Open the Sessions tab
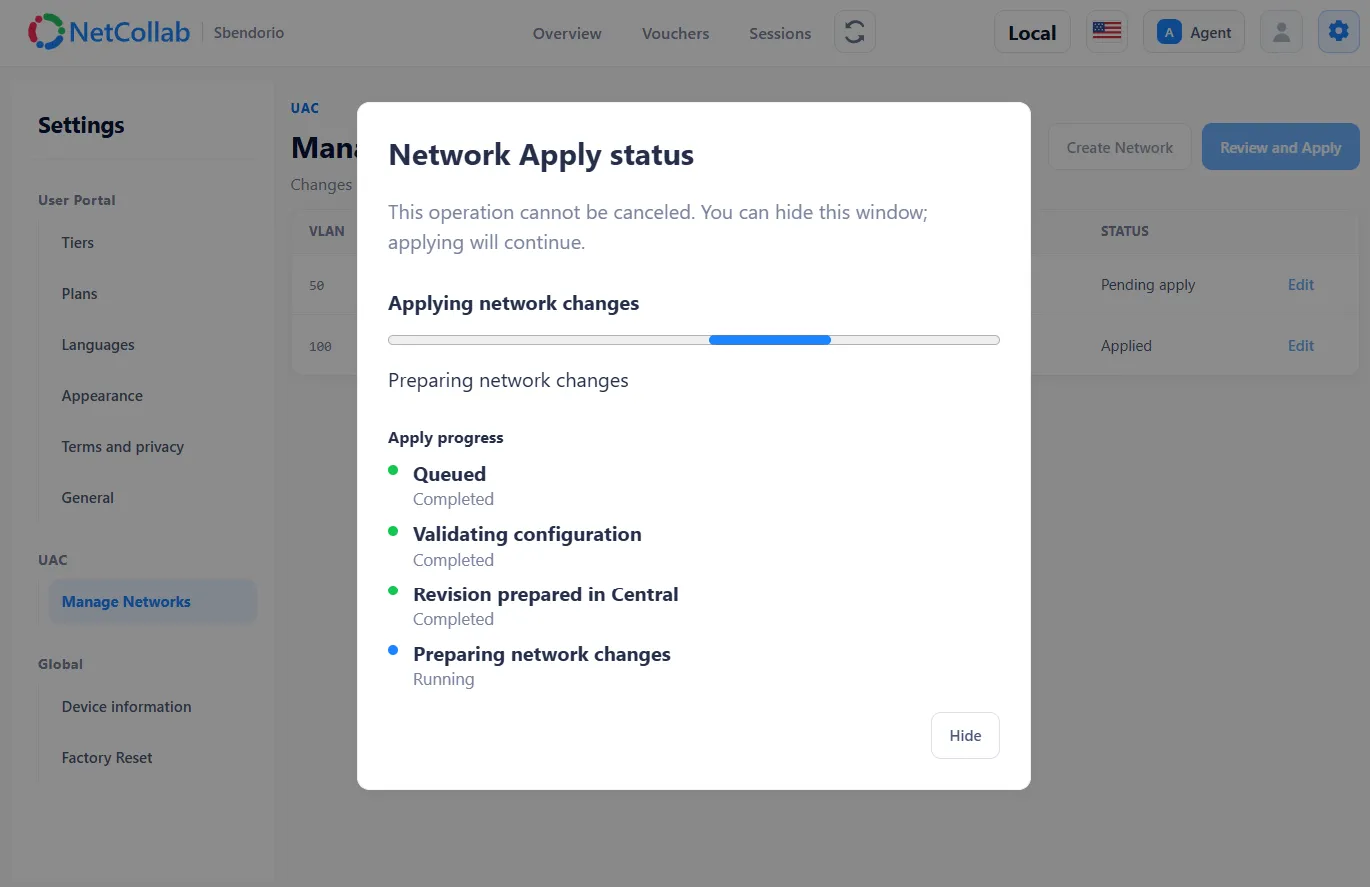This screenshot has width=1370, height=887. pos(780,33)
